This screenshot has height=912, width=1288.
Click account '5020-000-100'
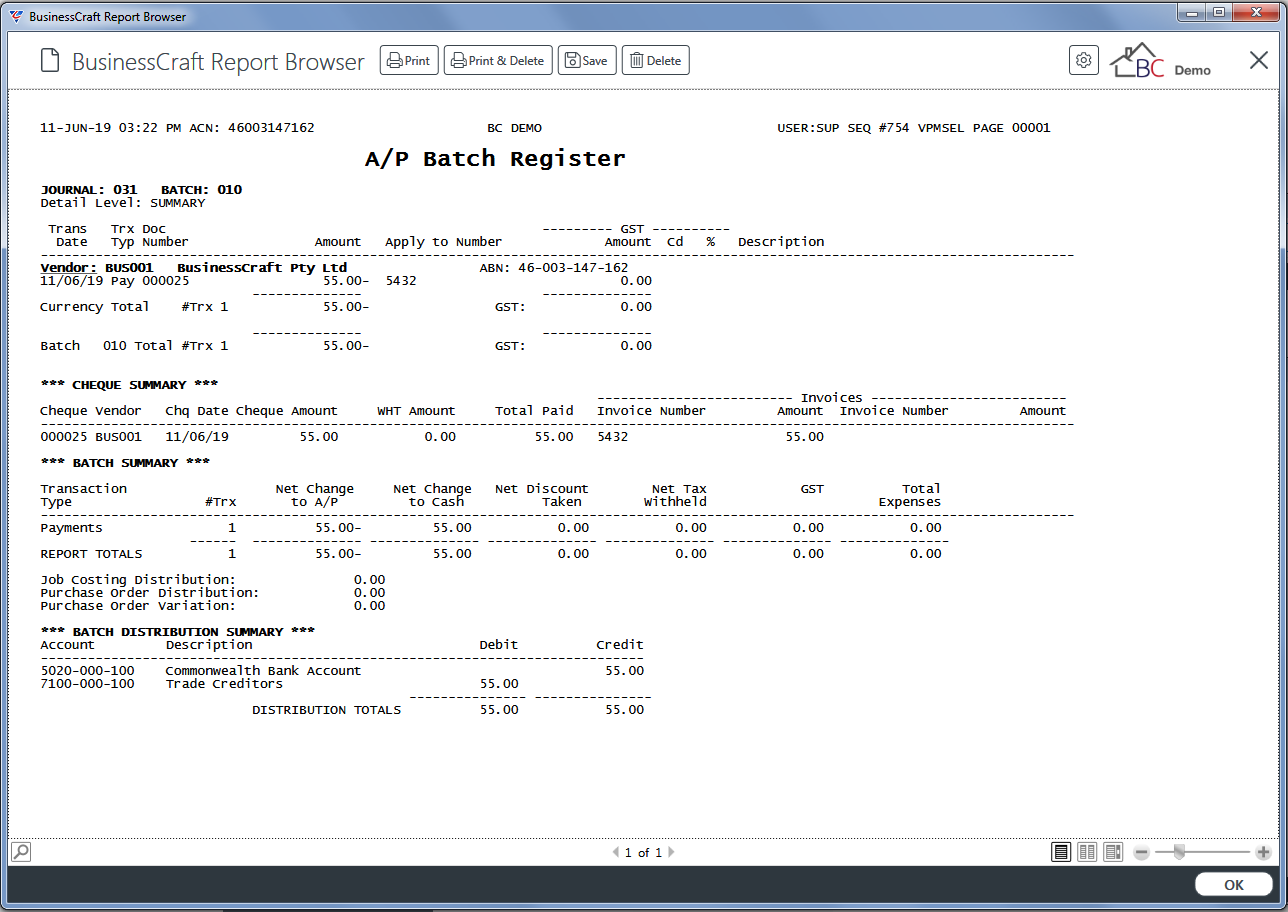point(87,671)
